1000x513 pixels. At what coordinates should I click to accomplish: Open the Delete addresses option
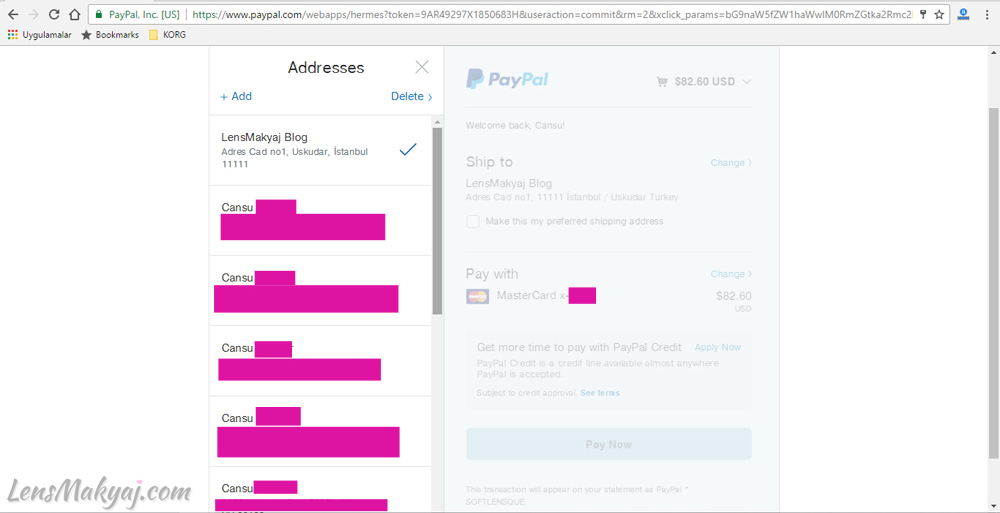pyautogui.click(x=411, y=96)
